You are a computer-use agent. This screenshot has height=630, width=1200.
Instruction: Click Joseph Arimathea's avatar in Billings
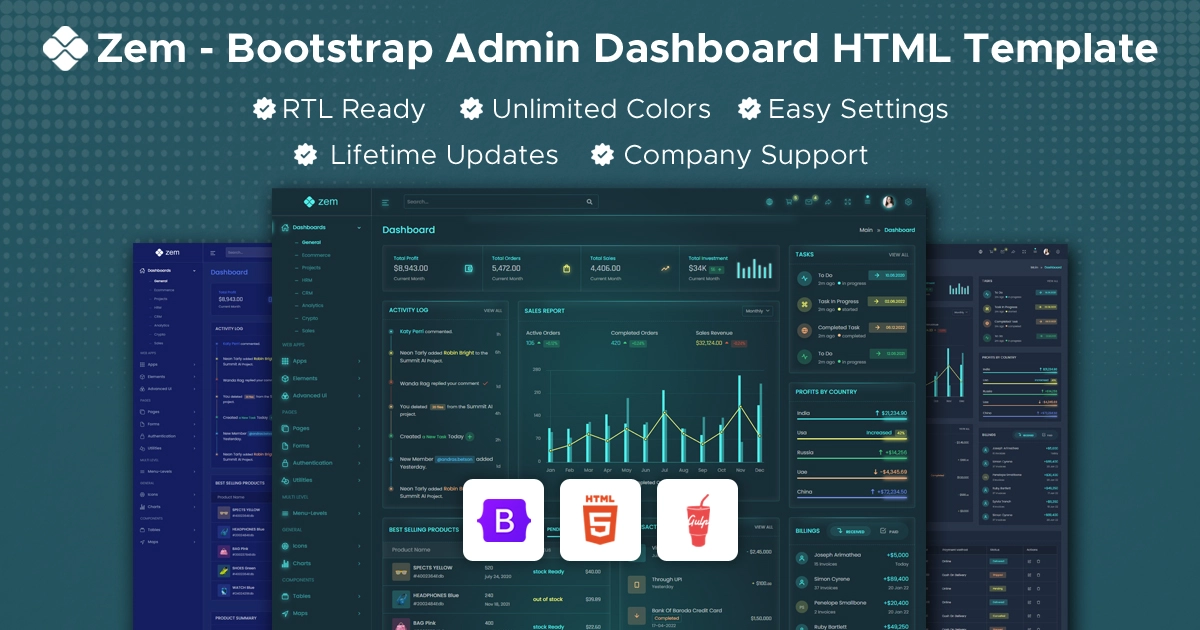(x=801, y=557)
